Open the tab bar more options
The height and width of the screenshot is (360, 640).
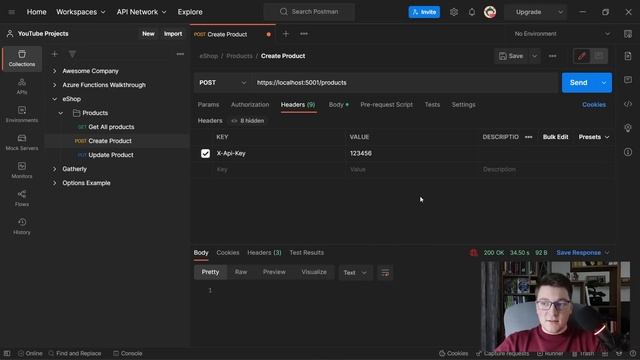(x=304, y=34)
